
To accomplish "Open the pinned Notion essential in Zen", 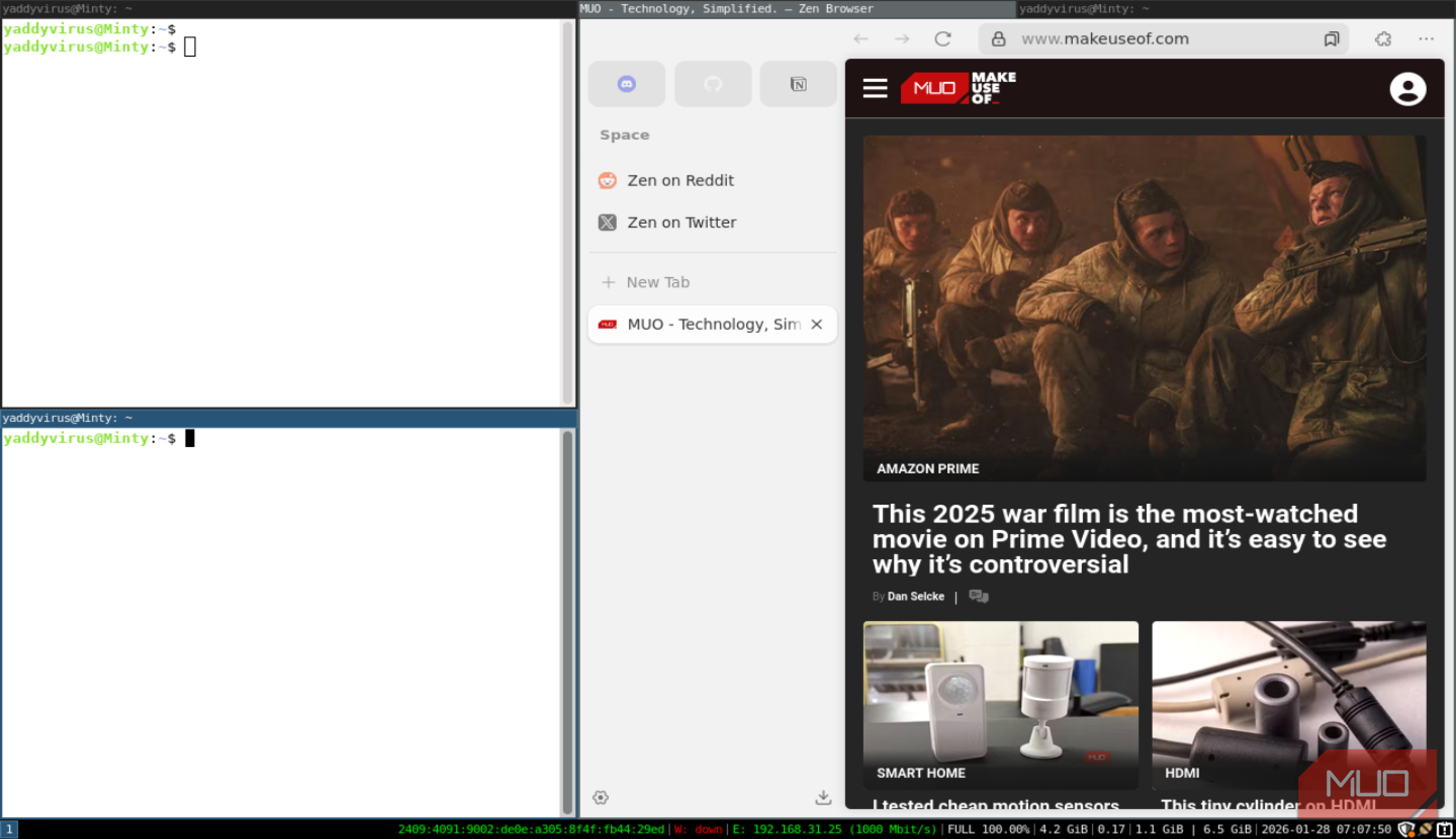I will (x=798, y=84).
